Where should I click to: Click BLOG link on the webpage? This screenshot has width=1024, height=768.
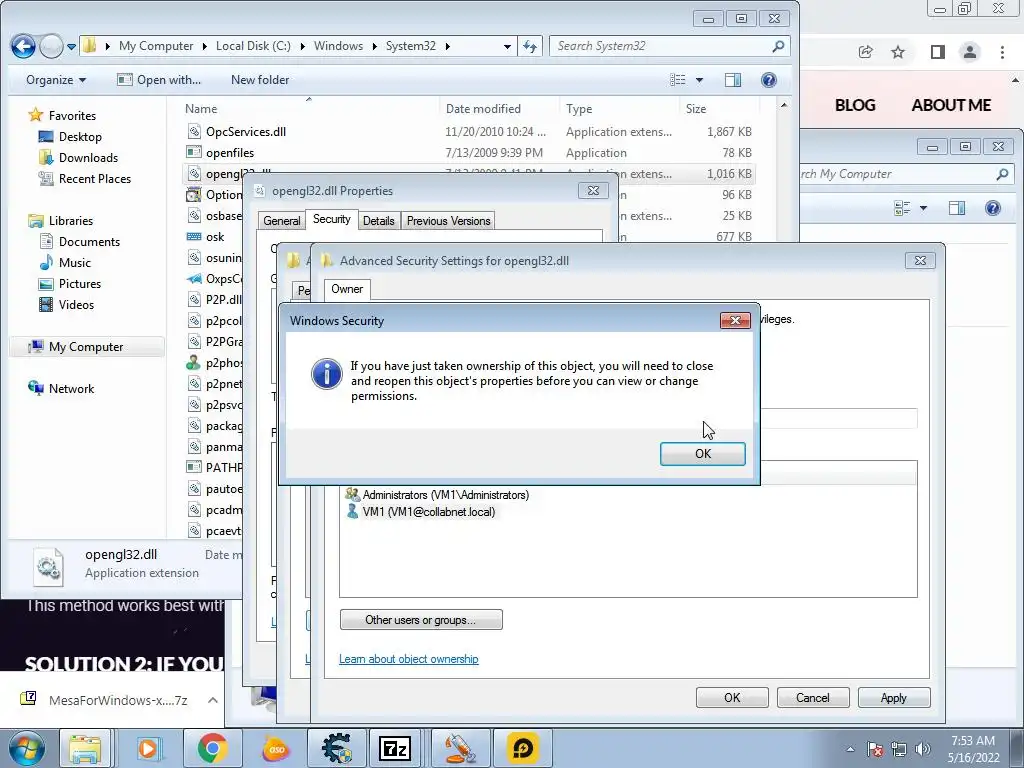point(855,105)
